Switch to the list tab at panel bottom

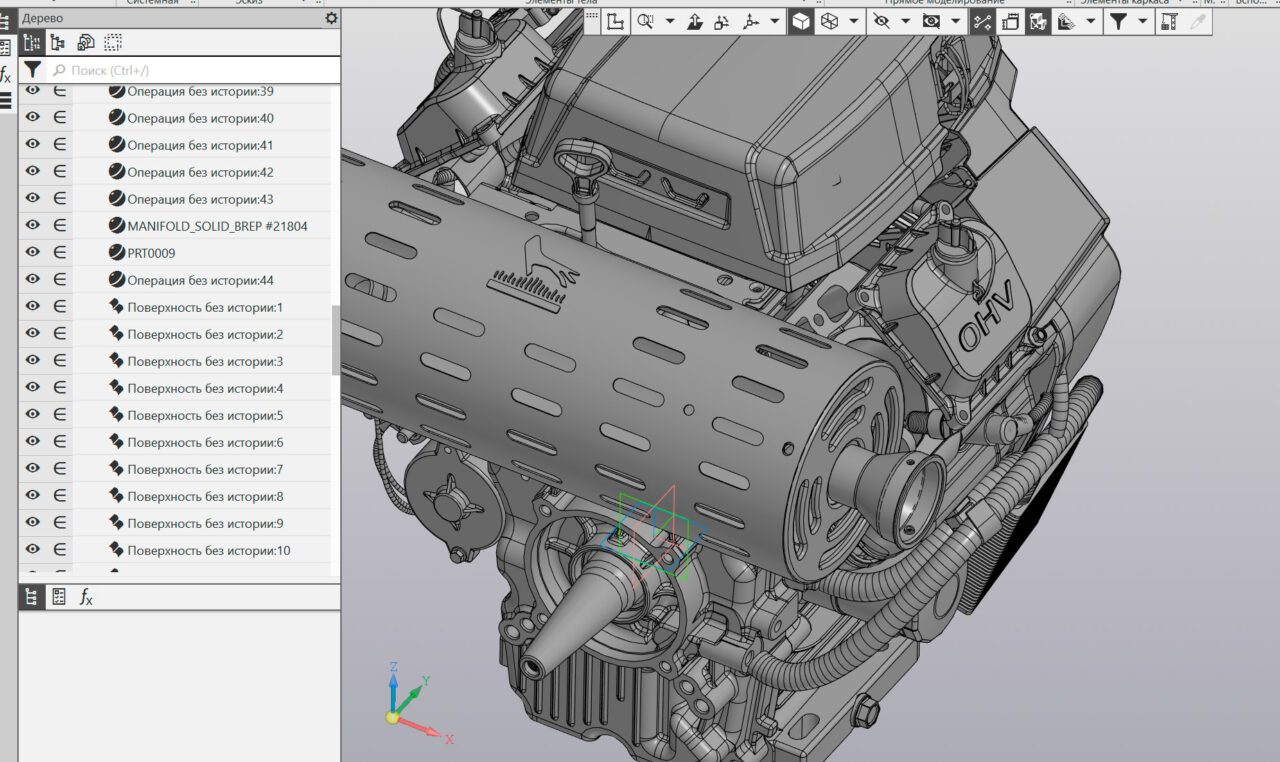coord(59,597)
